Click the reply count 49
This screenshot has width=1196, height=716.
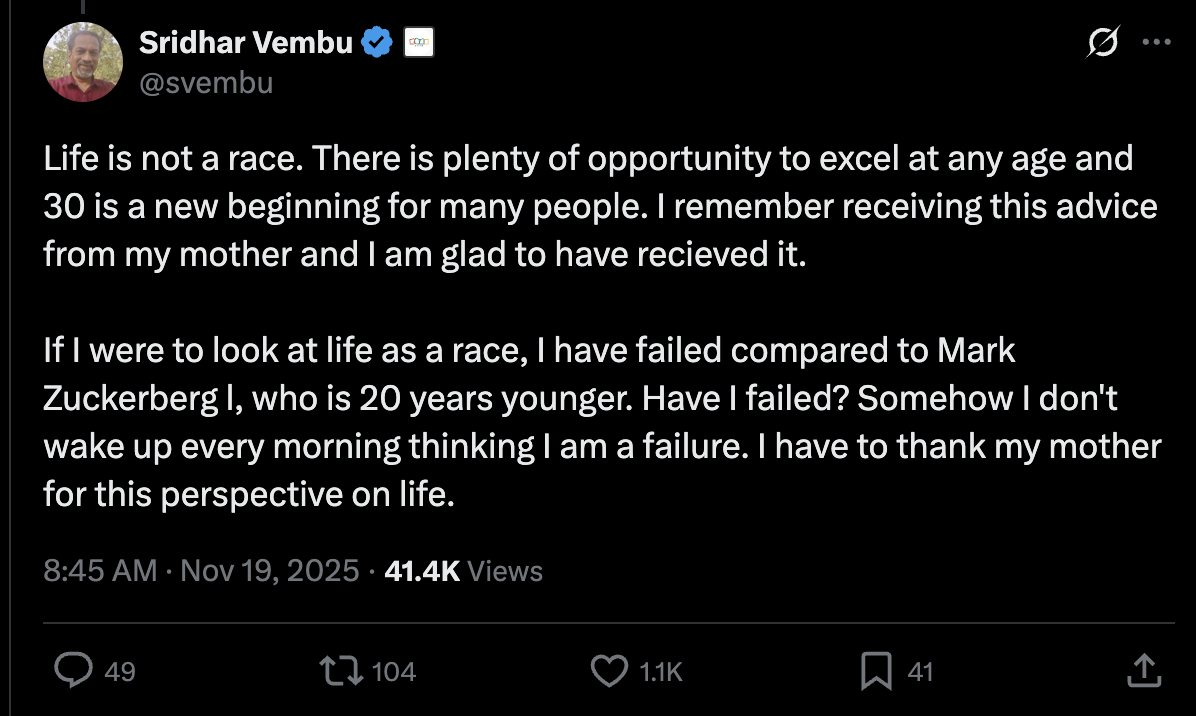120,672
